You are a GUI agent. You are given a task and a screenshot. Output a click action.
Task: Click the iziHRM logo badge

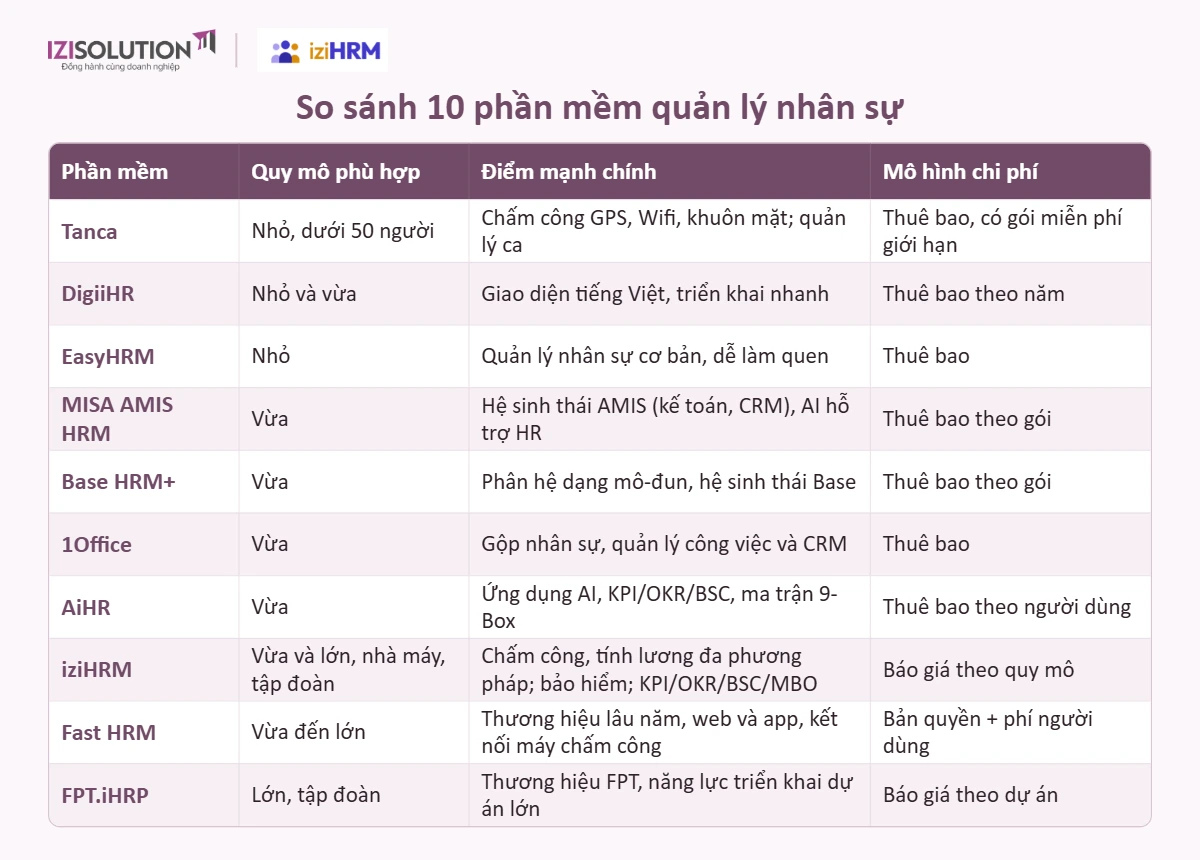pyautogui.click(x=323, y=50)
